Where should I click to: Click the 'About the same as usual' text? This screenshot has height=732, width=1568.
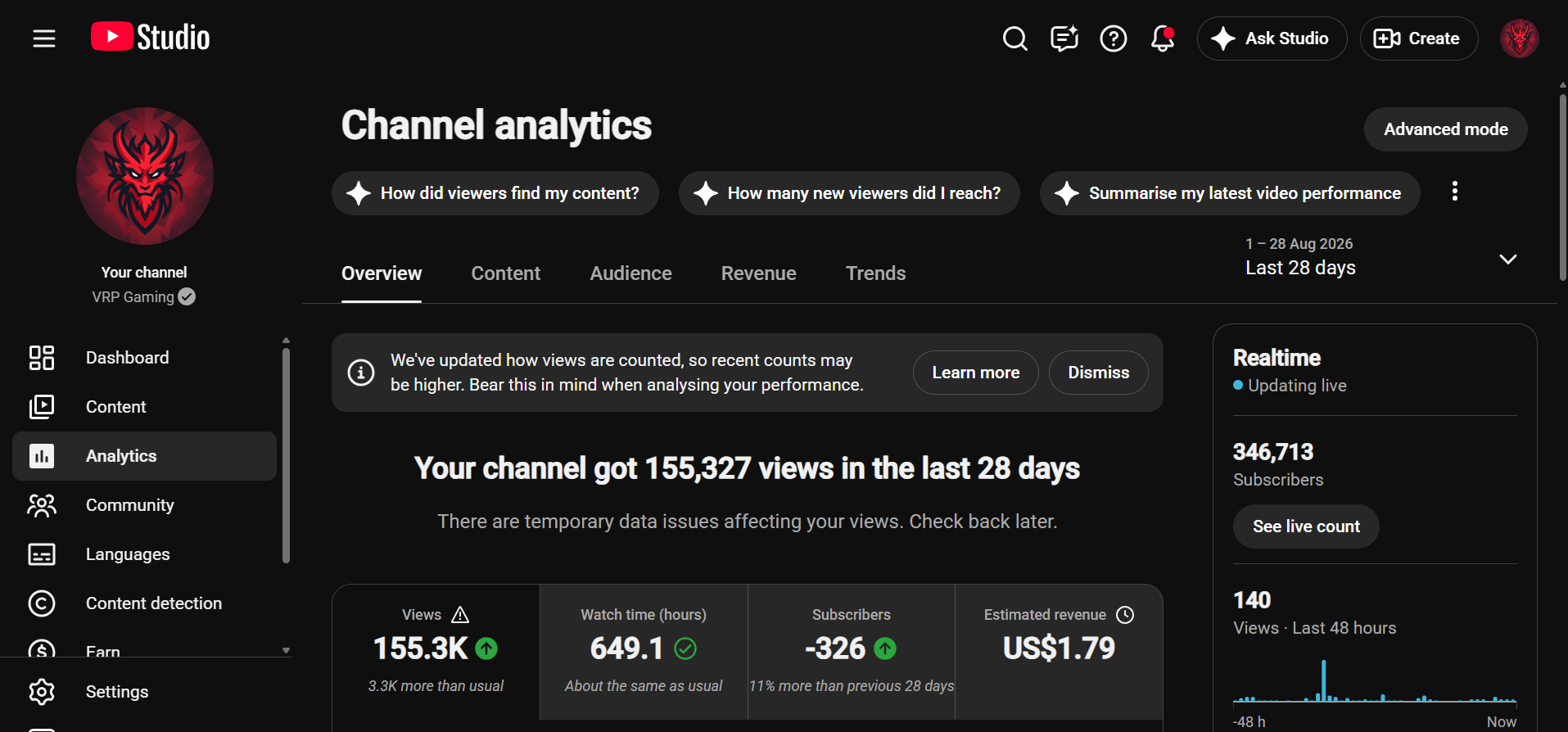point(644,686)
